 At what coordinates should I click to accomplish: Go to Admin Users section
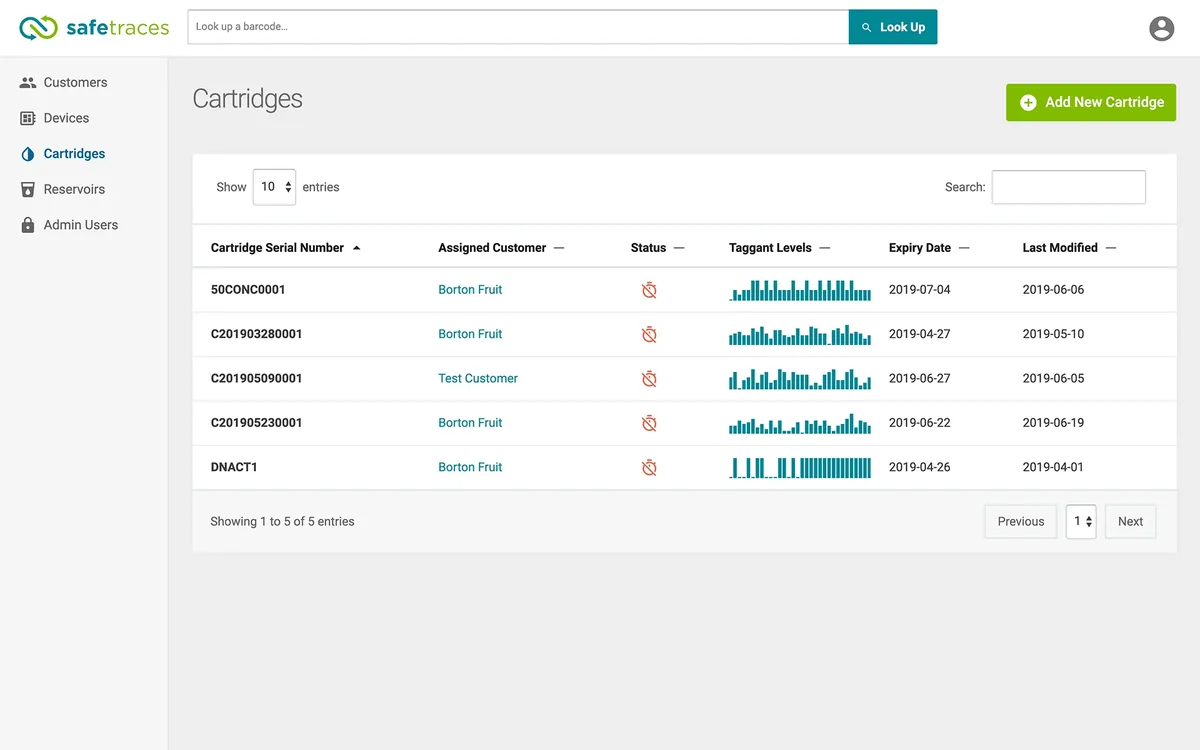pos(81,225)
